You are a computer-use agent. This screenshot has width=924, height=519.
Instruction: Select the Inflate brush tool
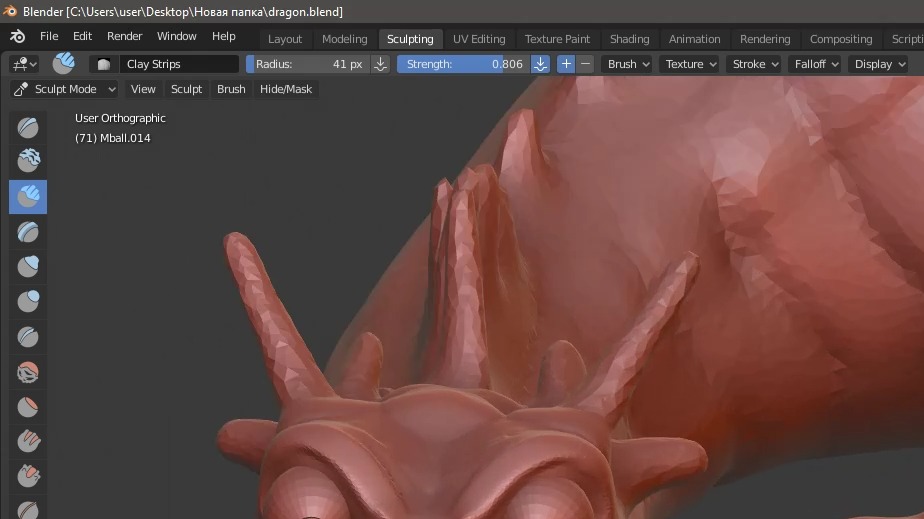[x=28, y=266]
